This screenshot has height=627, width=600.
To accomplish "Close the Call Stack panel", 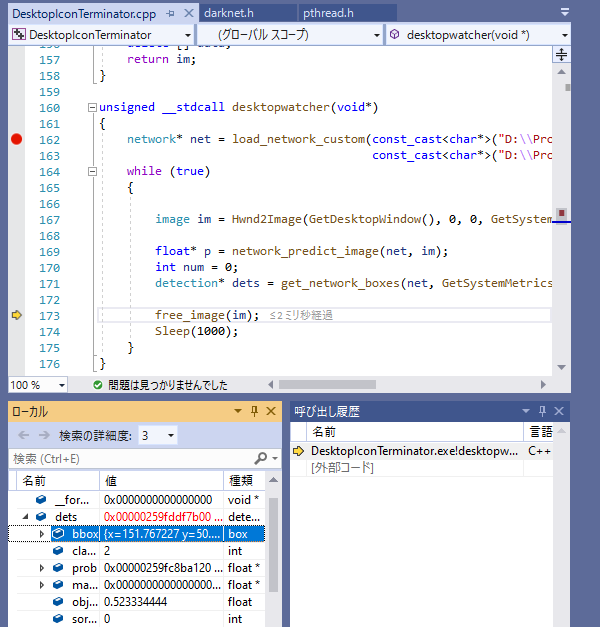I will pos(559,411).
